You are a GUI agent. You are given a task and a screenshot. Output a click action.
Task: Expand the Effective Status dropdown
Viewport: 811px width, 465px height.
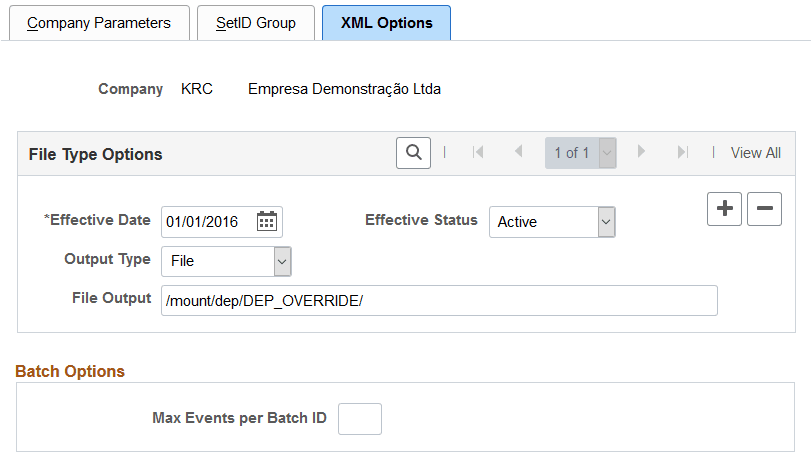click(x=606, y=222)
